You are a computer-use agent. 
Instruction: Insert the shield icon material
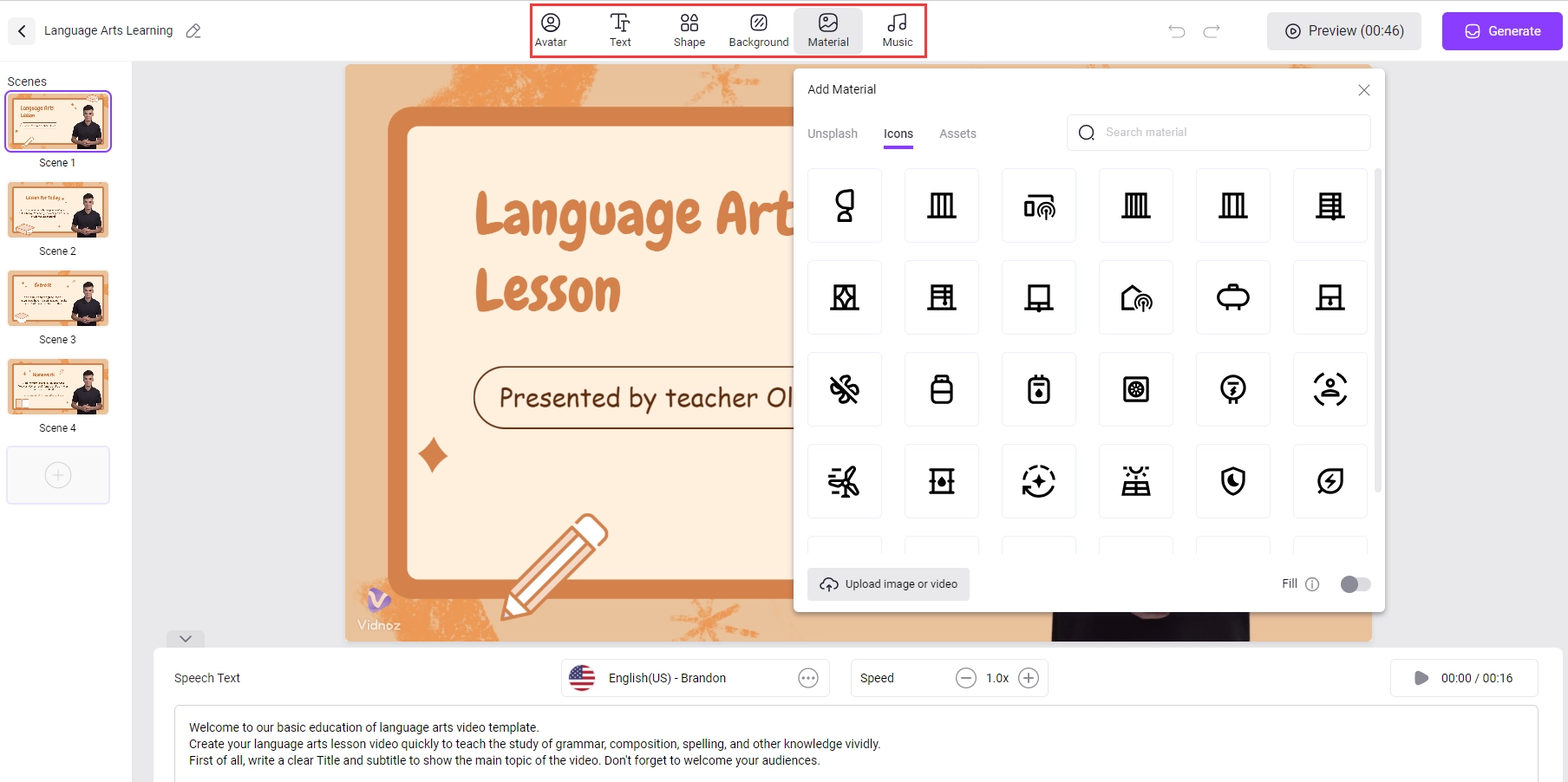tap(1232, 481)
